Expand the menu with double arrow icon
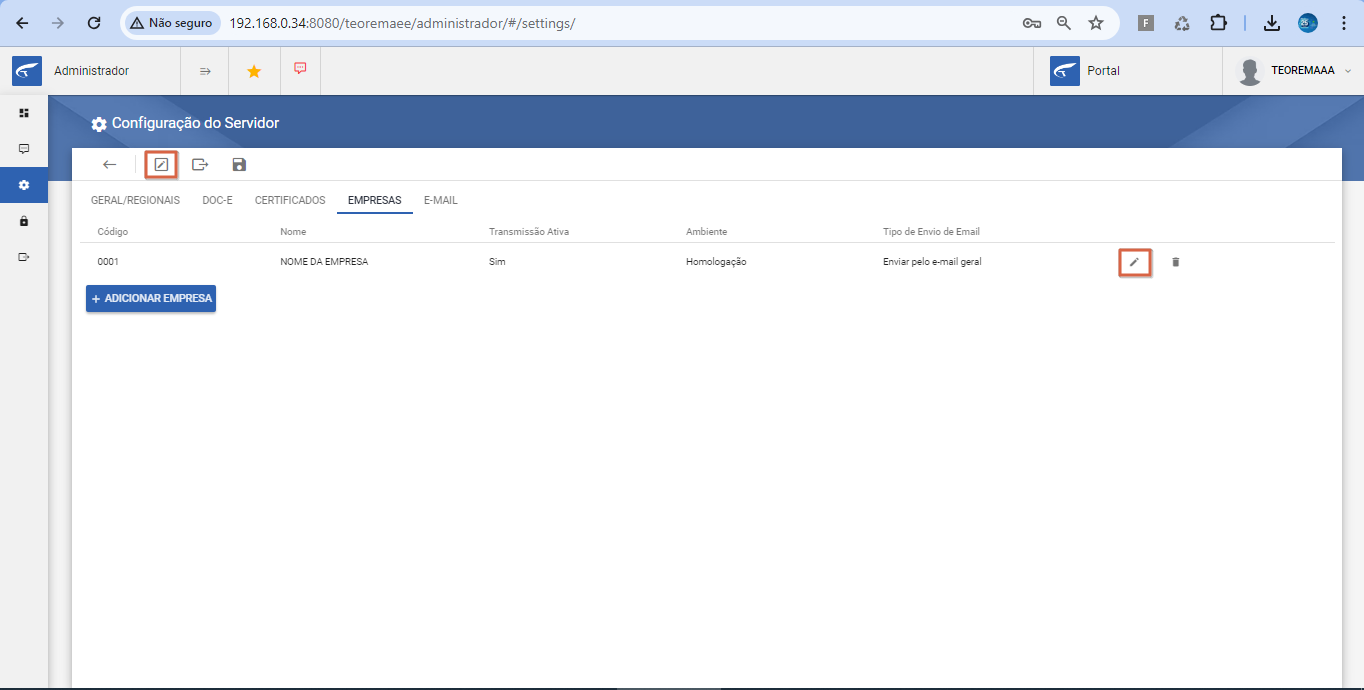Image resolution: width=1364 pixels, height=690 pixels. (x=205, y=71)
